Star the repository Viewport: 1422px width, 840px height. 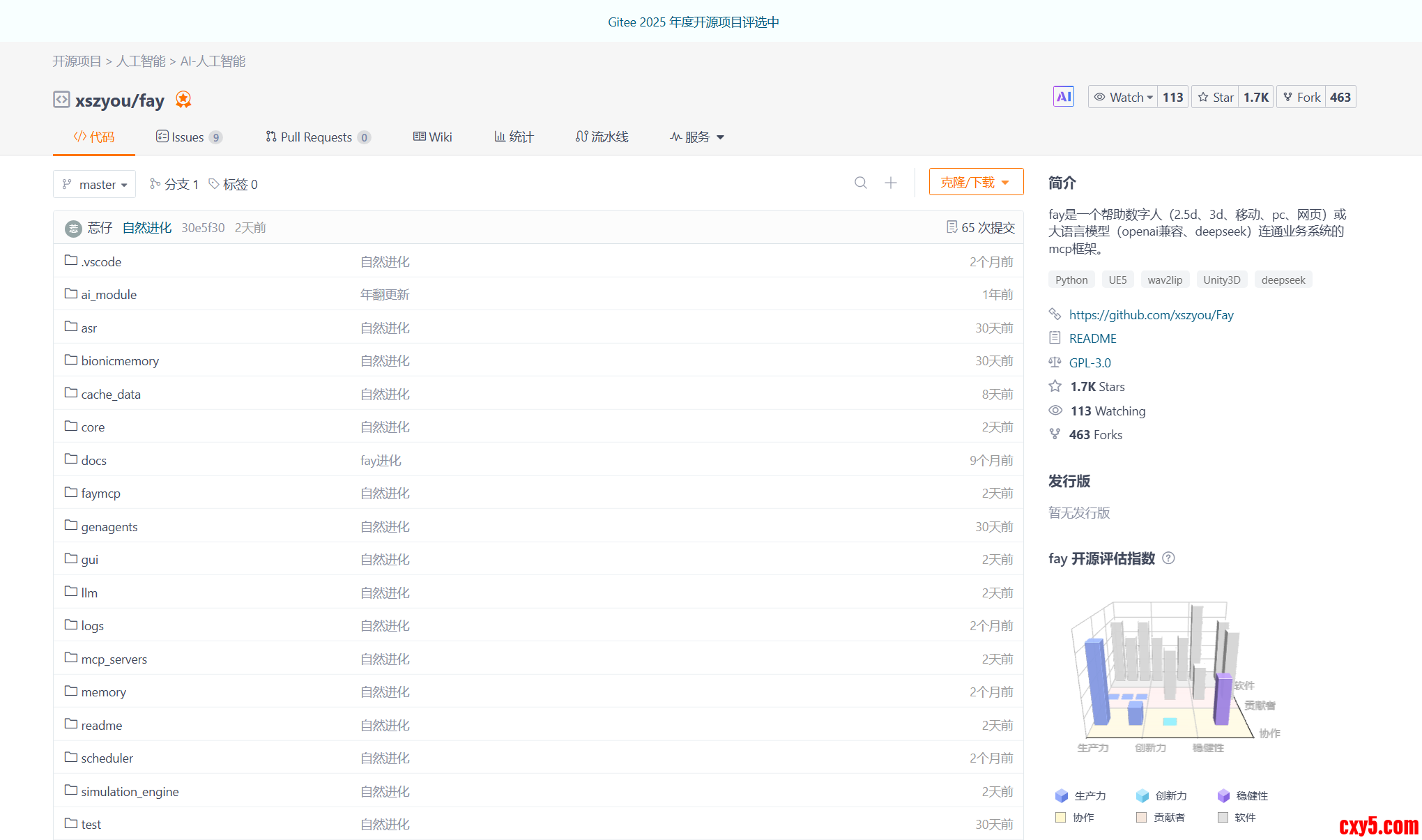coord(1216,97)
